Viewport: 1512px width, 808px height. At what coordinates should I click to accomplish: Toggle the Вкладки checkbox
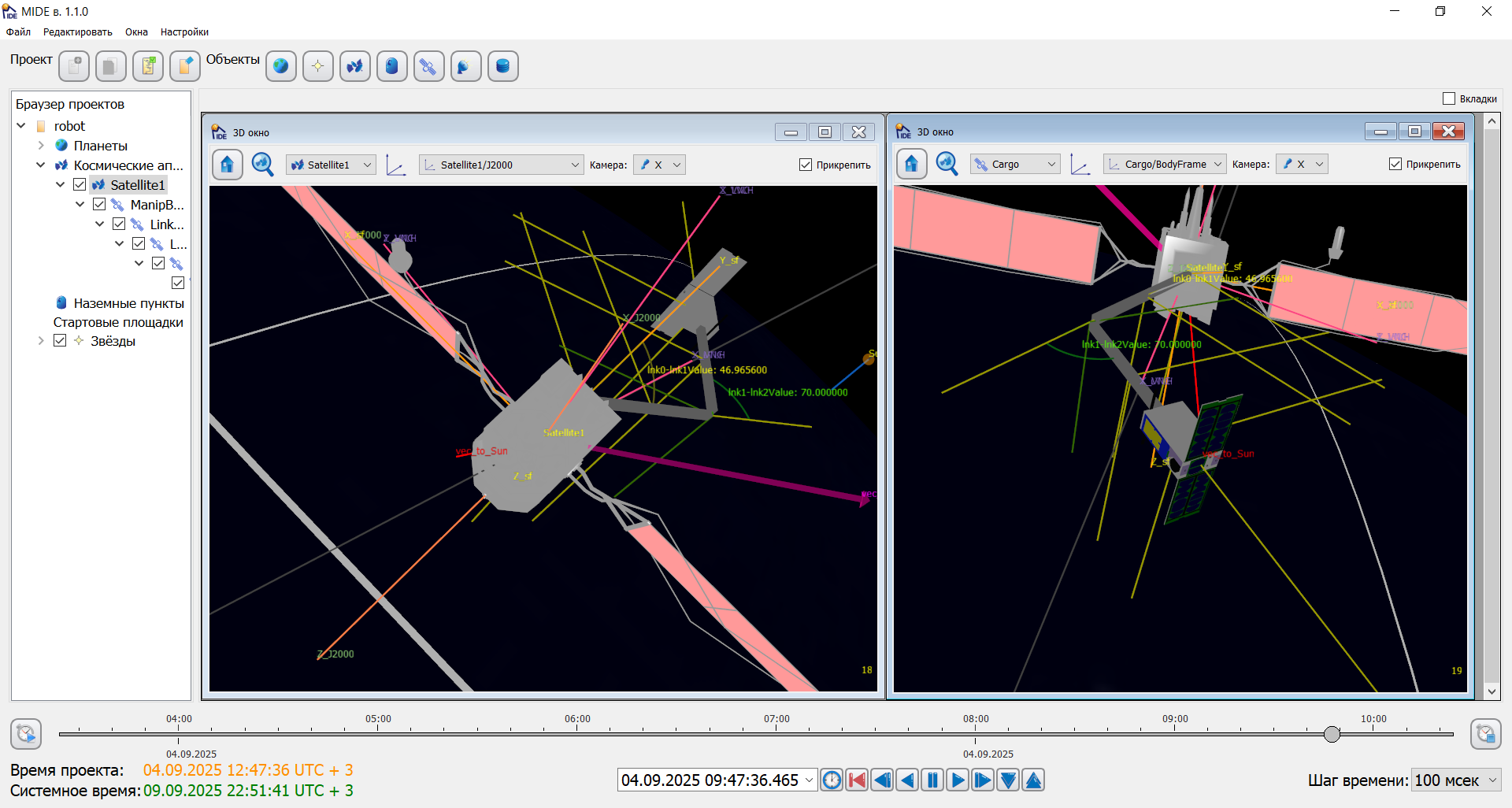[x=1449, y=98]
